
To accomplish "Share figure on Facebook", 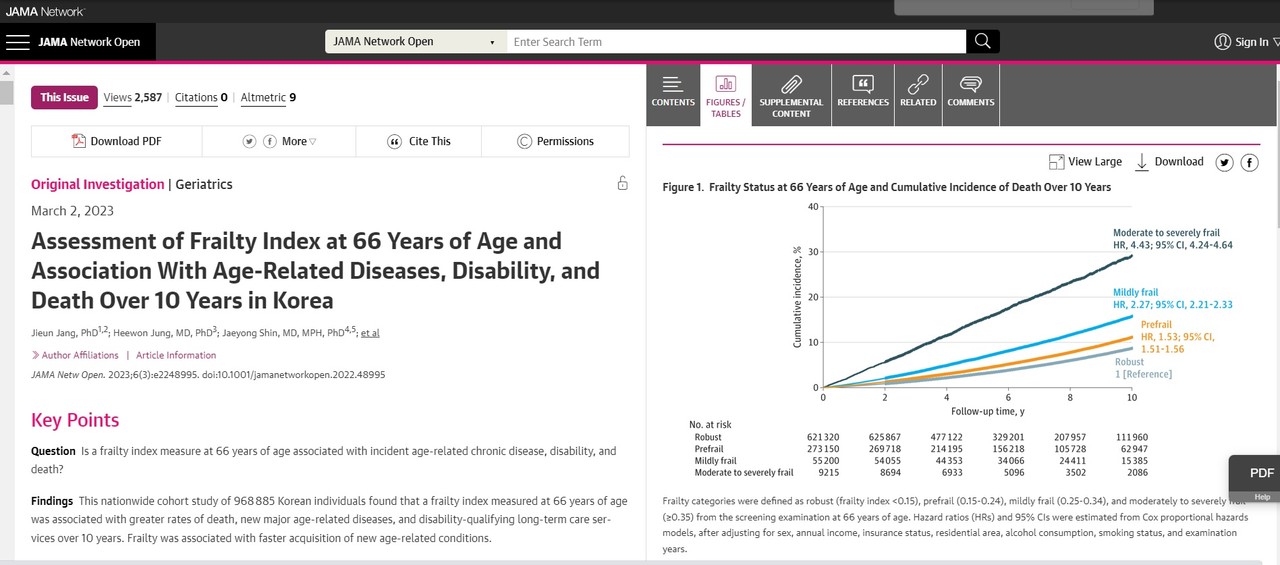I will (x=1249, y=162).
